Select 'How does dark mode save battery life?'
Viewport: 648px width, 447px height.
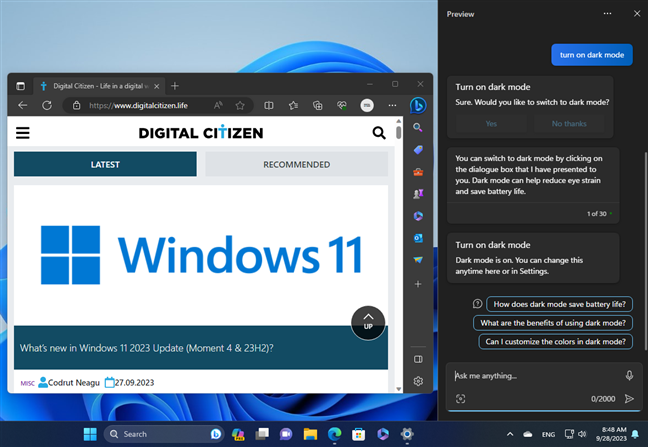coord(560,304)
